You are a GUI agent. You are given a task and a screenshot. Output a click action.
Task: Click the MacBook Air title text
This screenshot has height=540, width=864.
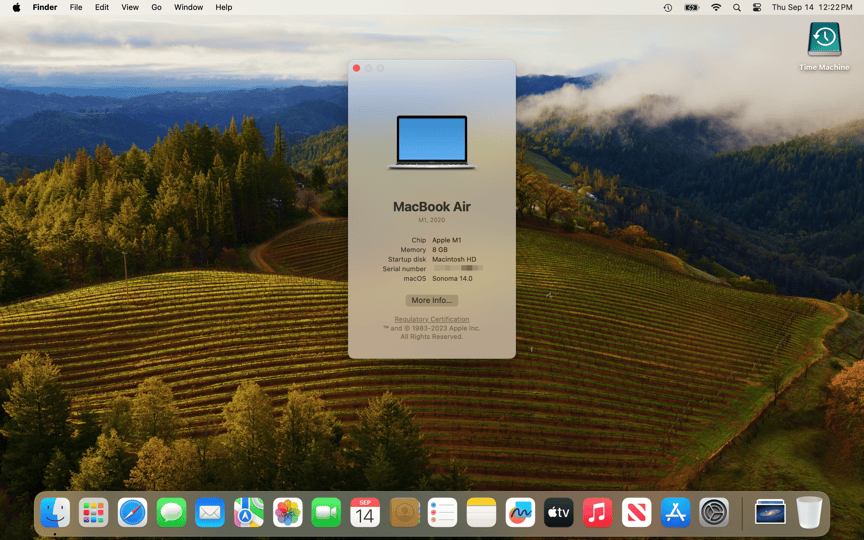[431, 207]
